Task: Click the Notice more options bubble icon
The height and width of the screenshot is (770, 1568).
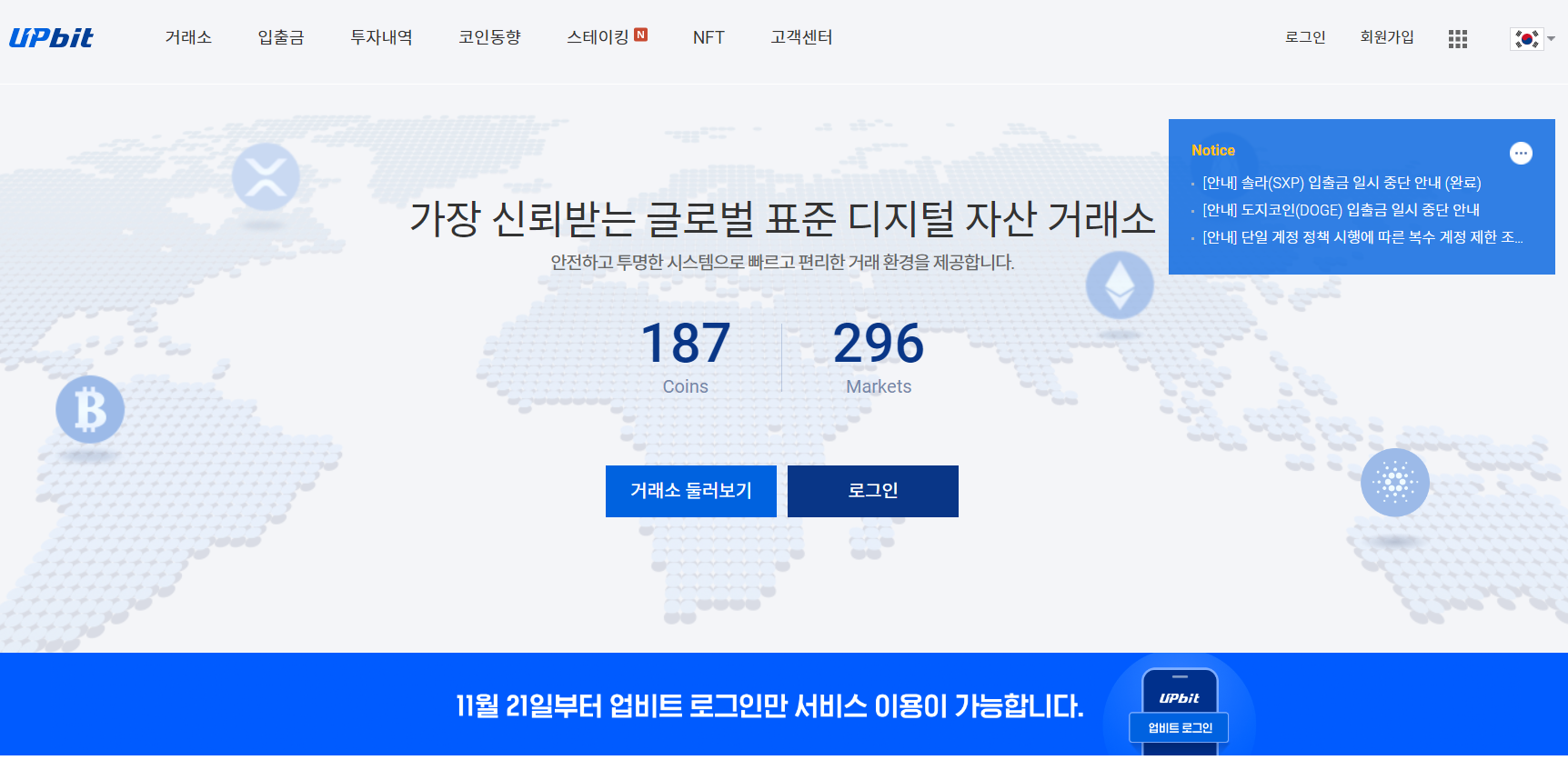Action: point(1521,153)
